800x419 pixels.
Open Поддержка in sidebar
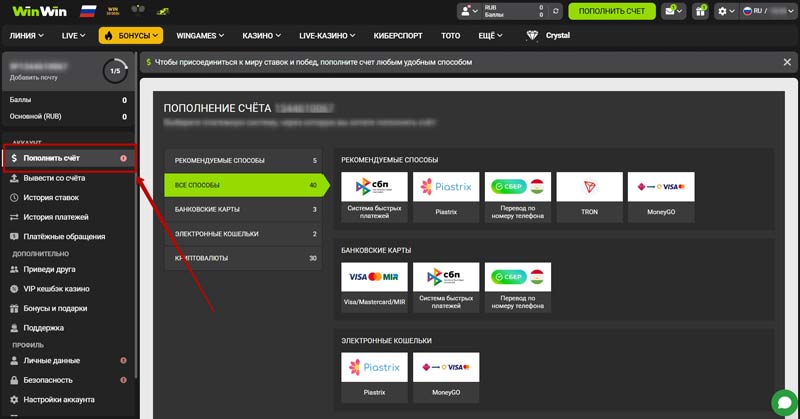(x=69, y=328)
